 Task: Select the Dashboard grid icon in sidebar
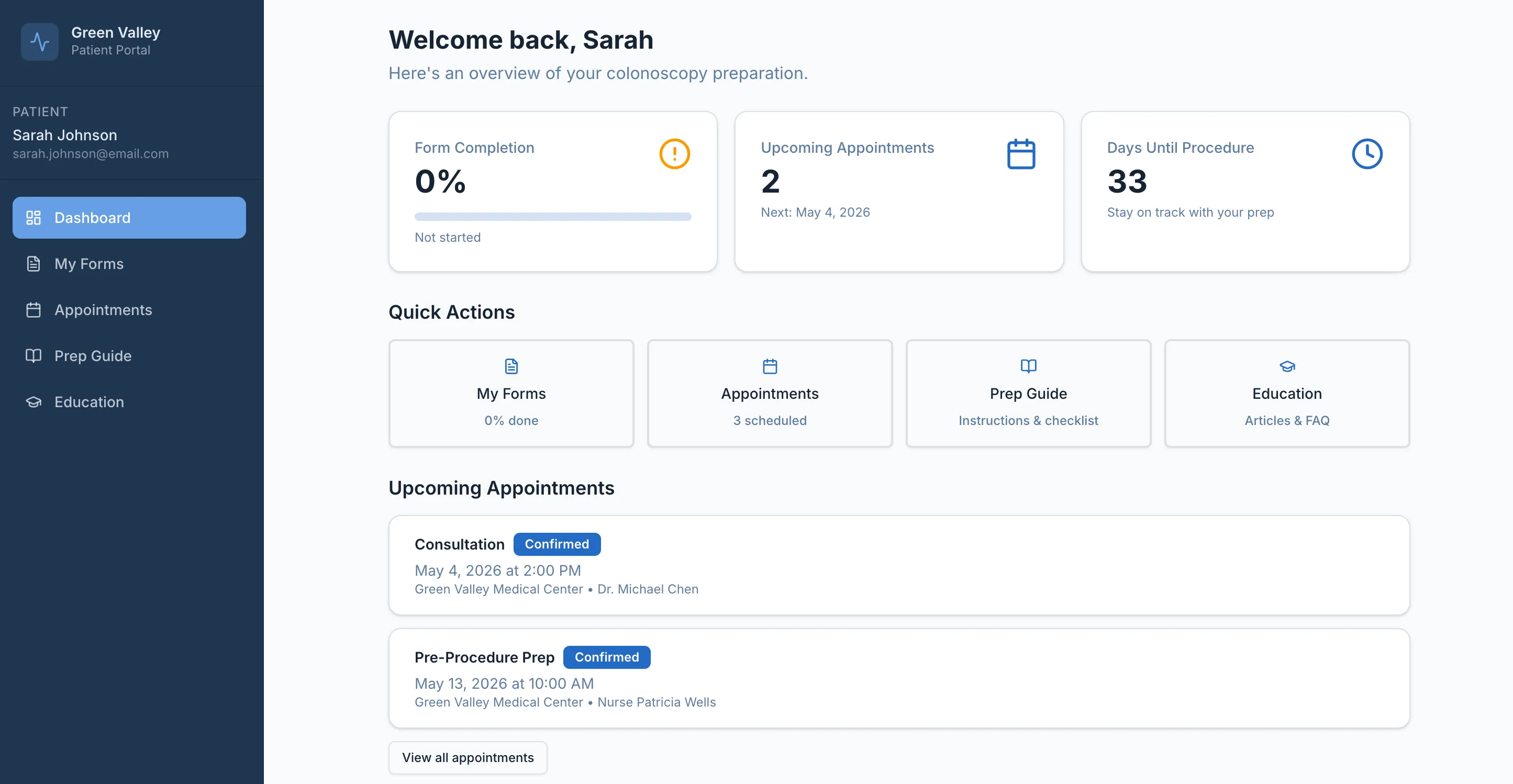click(x=34, y=217)
